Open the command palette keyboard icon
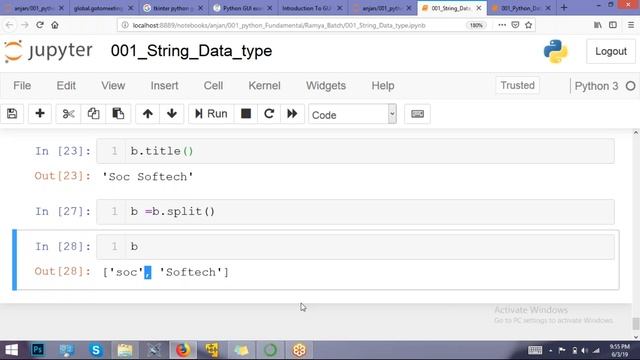Screen dimensions: 640x360 pyautogui.click(x=417, y=114)
